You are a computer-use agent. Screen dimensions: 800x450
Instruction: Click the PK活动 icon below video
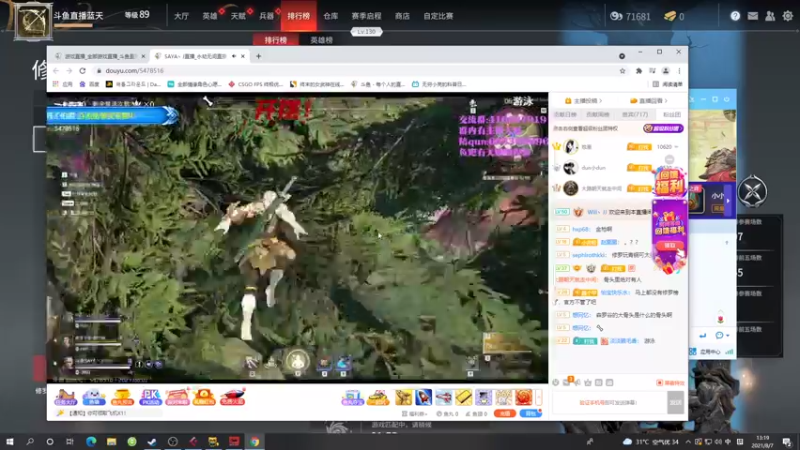[150, 397]
